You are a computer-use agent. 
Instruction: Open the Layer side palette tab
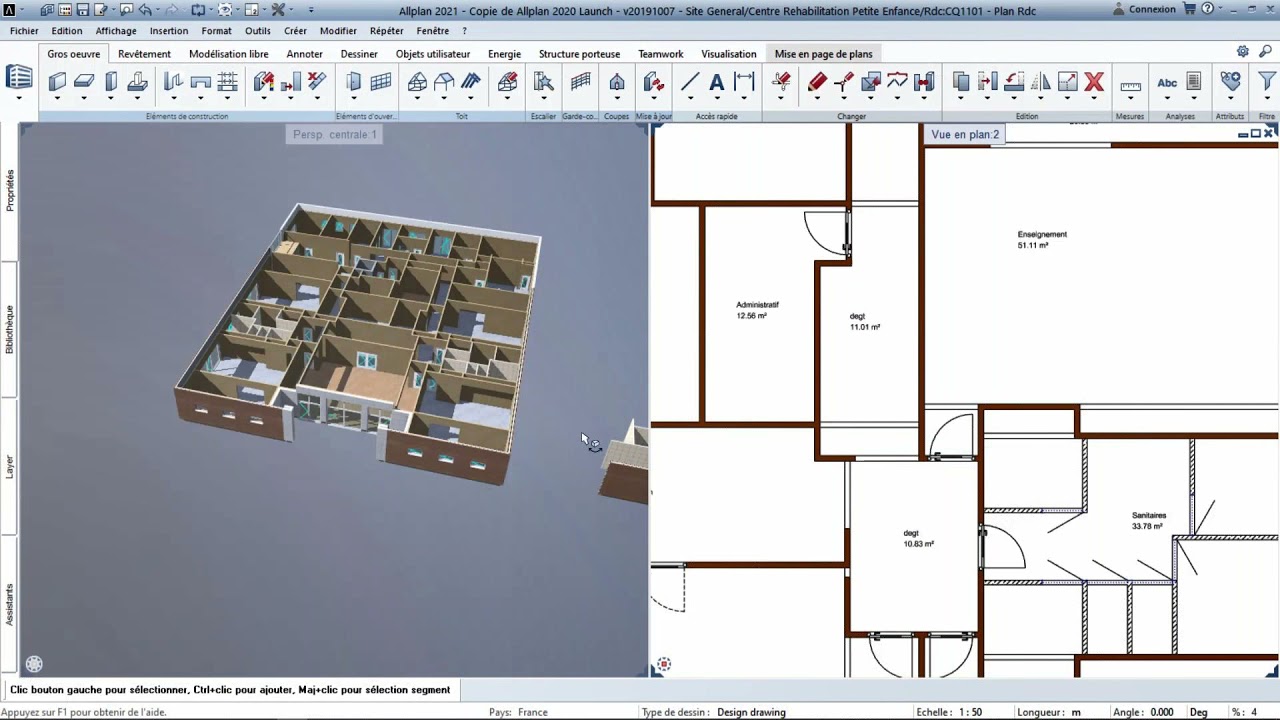pyautogui.click(x=10, y=466)
